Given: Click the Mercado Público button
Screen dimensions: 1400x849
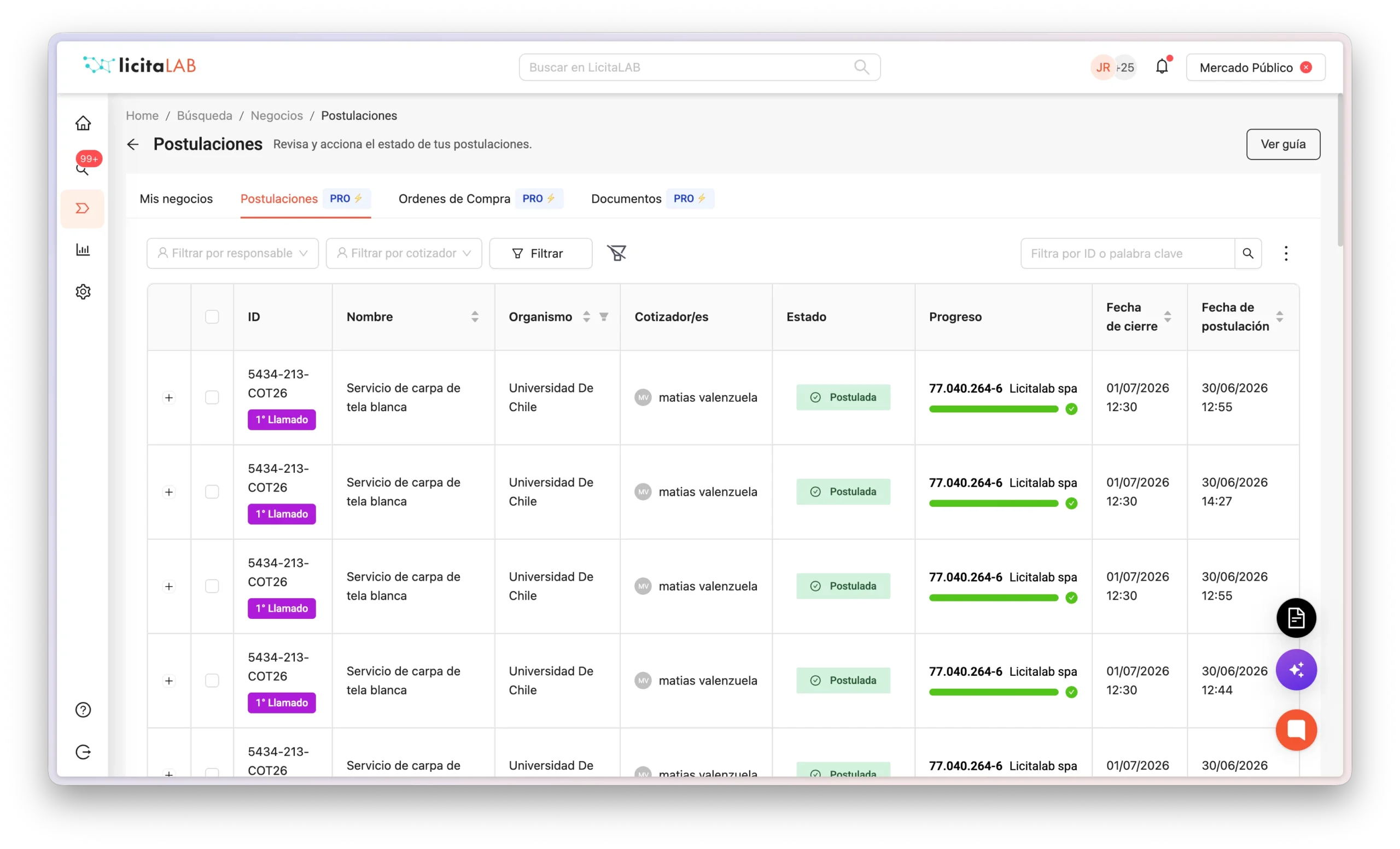Looking at the screenshot, I should point(1256,68).
